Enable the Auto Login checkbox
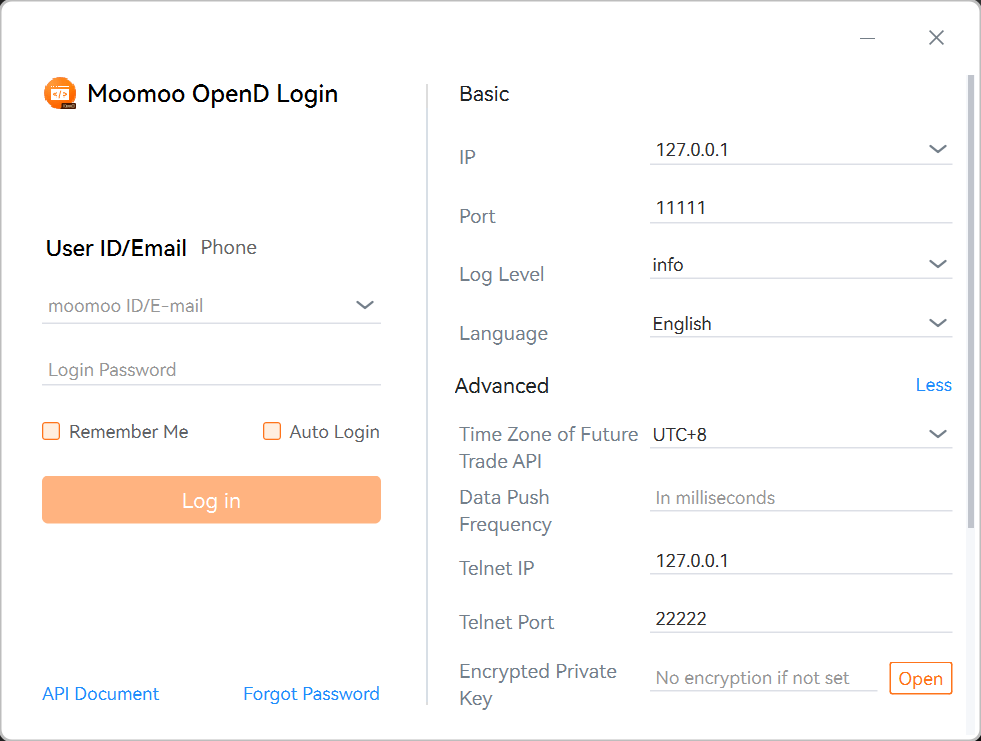 pos(272,431)
